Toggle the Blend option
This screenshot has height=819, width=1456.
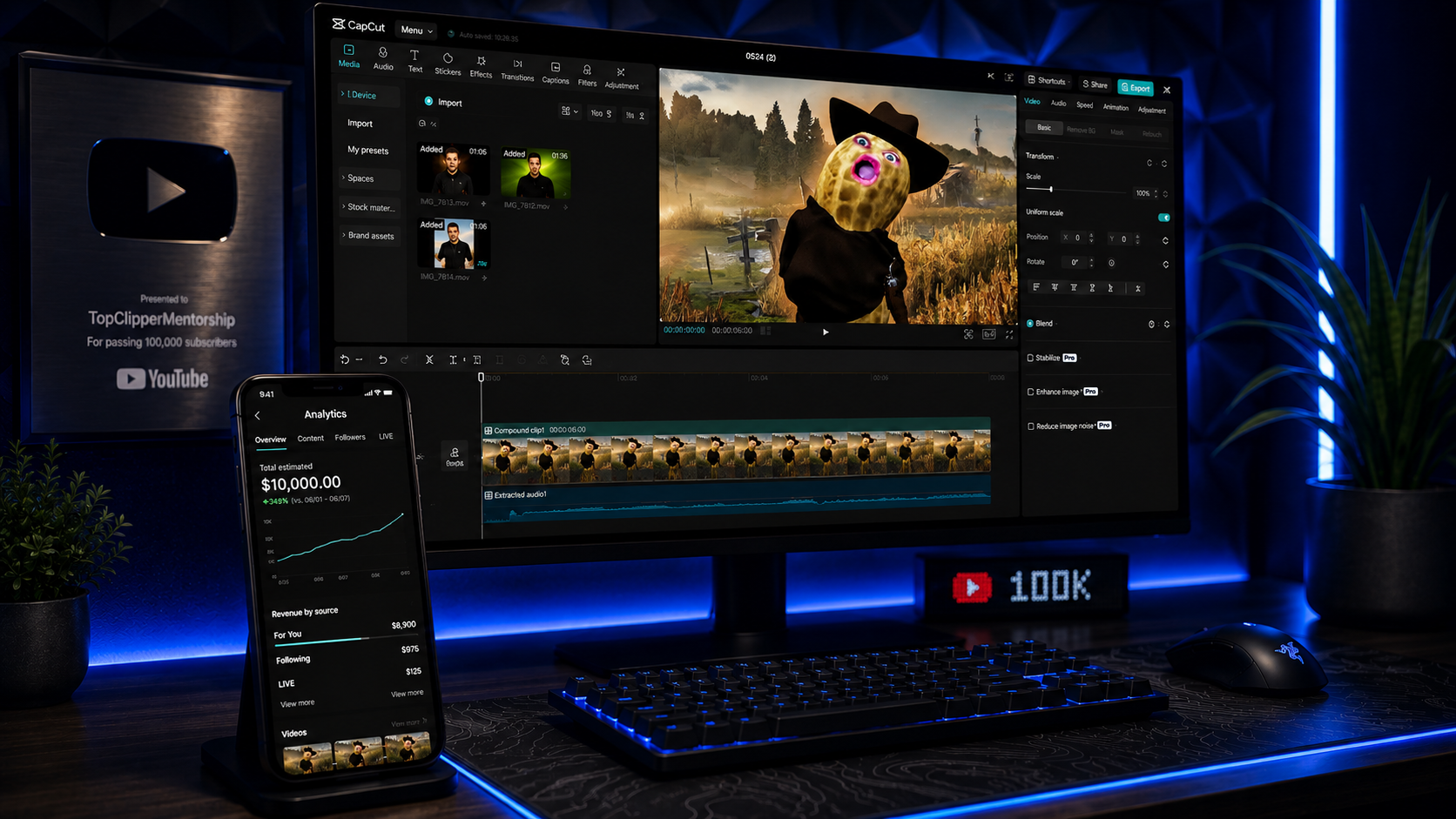[1030, 323]
